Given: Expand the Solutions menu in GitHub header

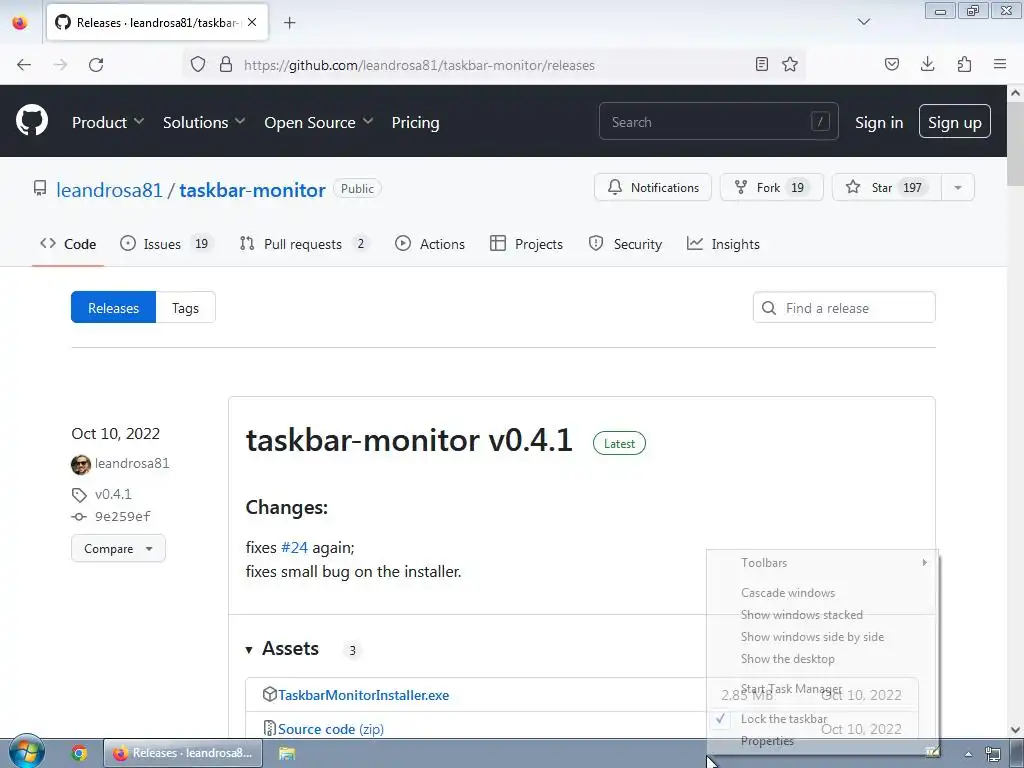Looking at the screenshot, I should click(x=204, y=122).
